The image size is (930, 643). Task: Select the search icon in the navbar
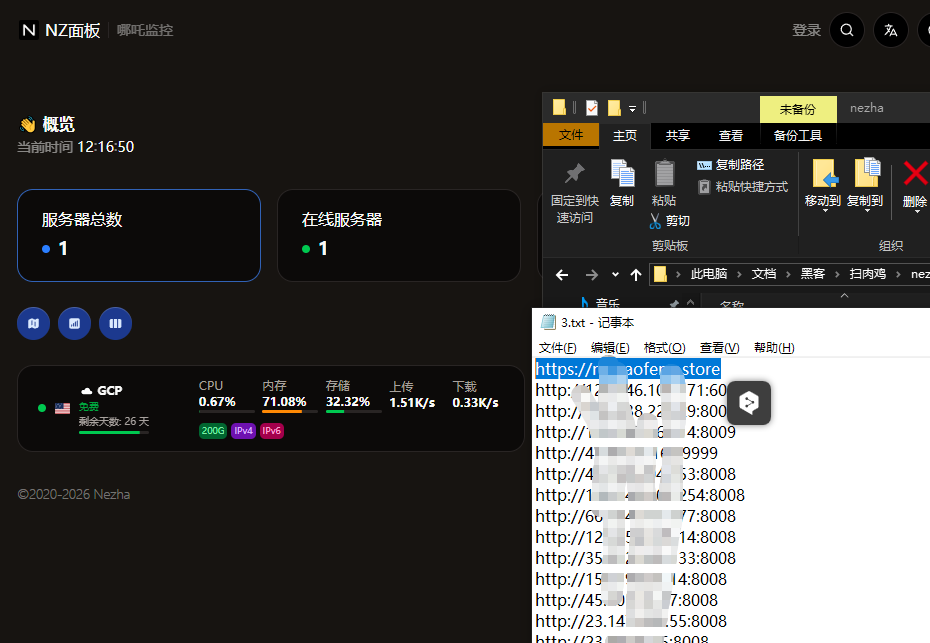click(846, 30)
